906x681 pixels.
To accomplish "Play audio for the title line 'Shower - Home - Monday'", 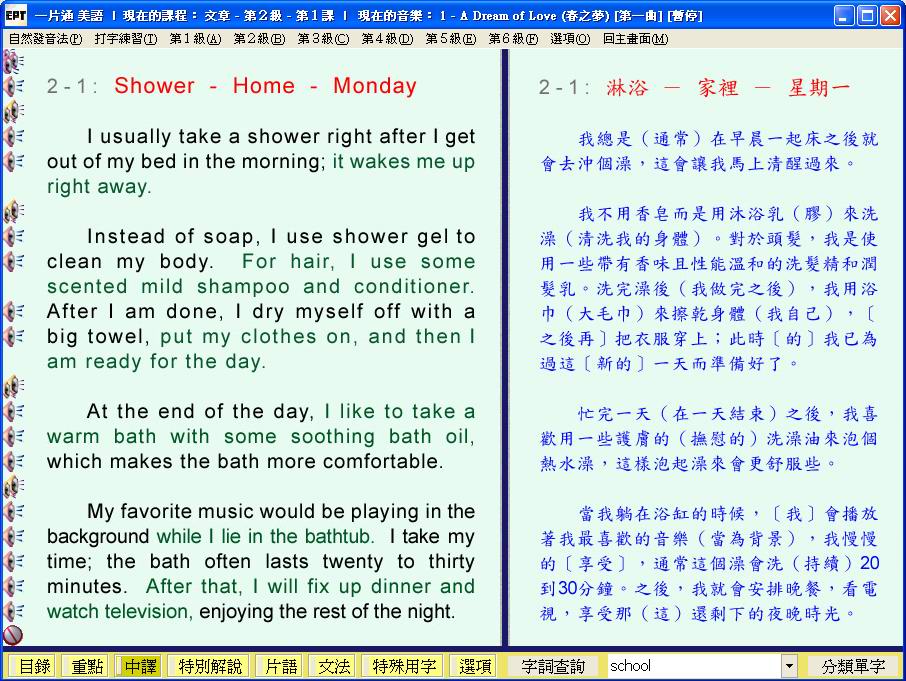I will [13, 86].
